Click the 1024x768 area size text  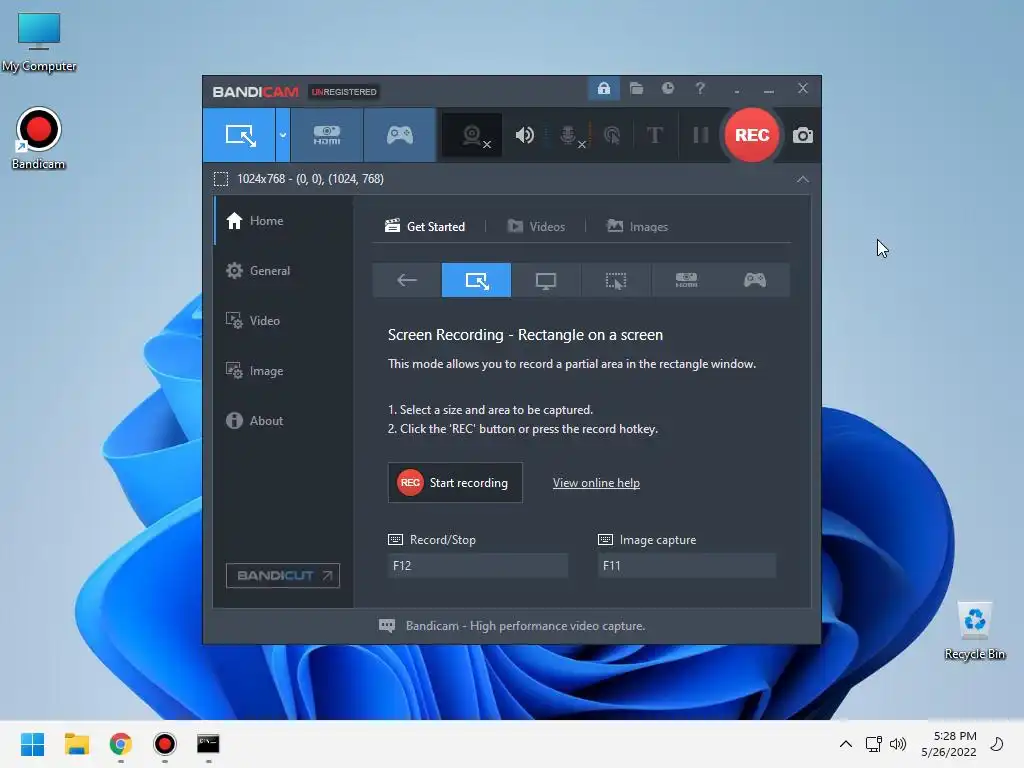tap(310, 179)
